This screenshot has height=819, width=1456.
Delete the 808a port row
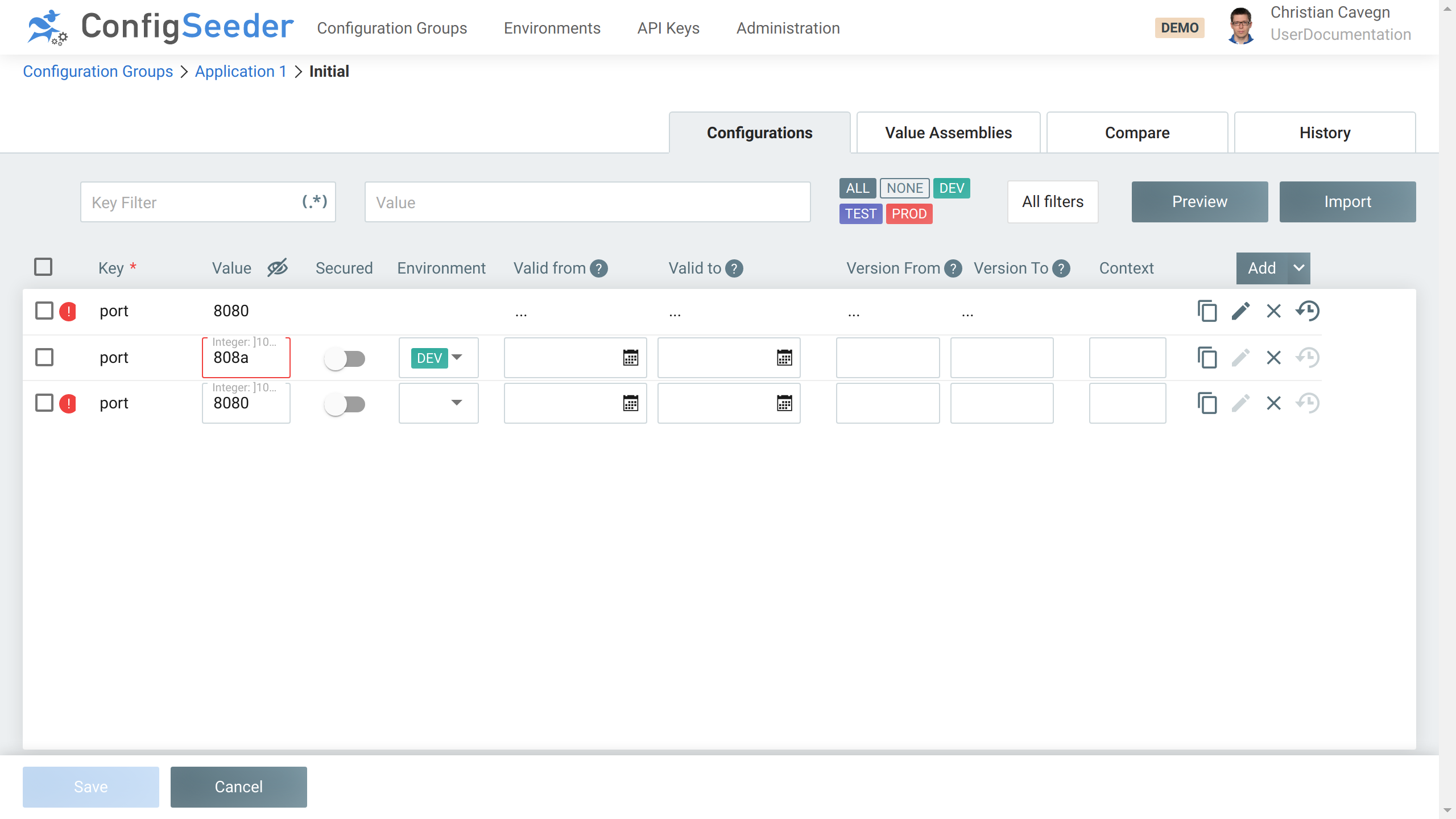[x=1273, y=358]
